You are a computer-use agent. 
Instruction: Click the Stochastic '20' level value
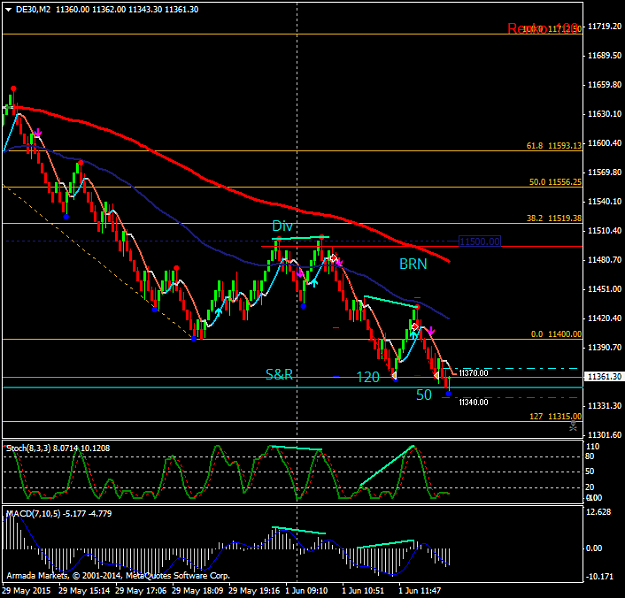point(590,487)
